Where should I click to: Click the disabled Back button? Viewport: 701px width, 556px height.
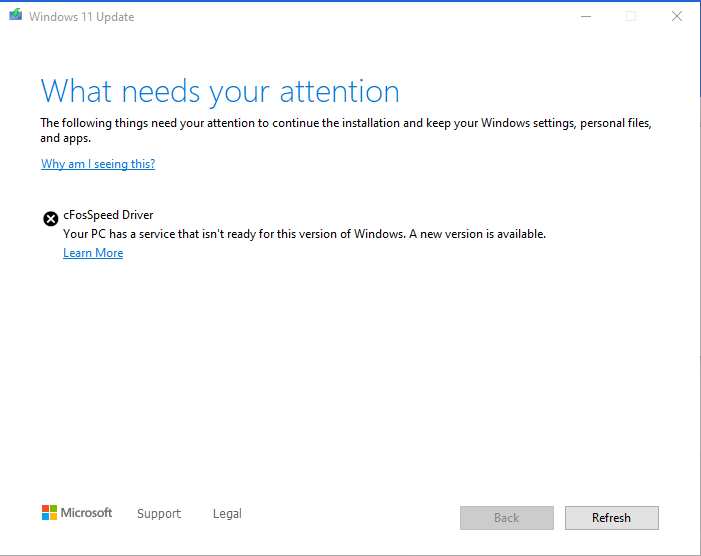pyautogui.click(x=506, y=518)
